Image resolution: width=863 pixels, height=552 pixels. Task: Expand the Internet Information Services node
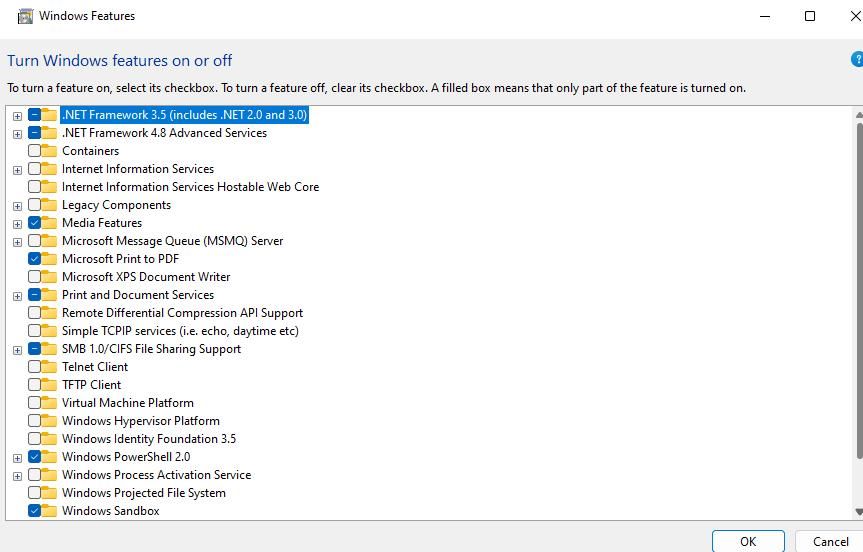[x=18, y=170]
